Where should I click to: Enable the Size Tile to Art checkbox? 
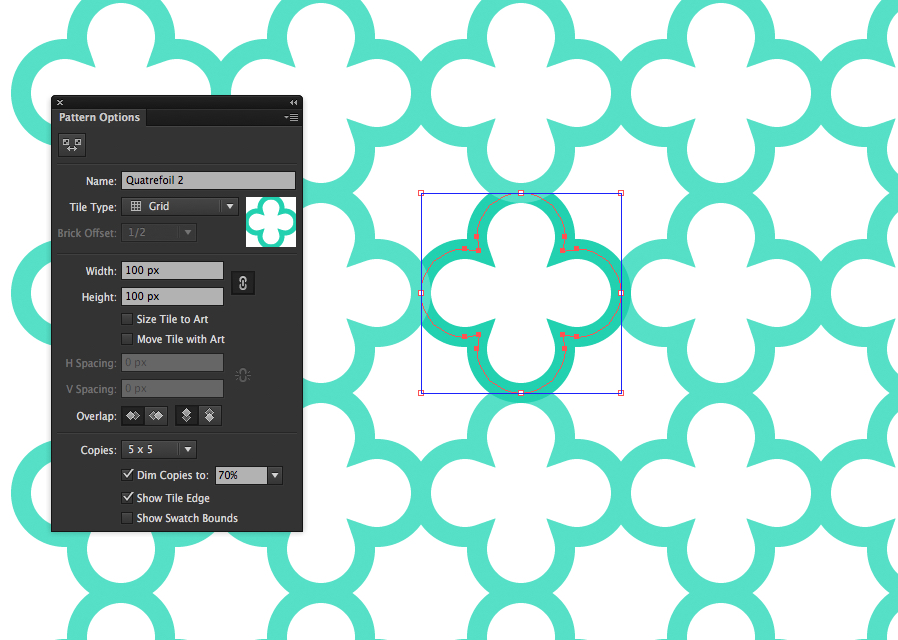point(127,319)
